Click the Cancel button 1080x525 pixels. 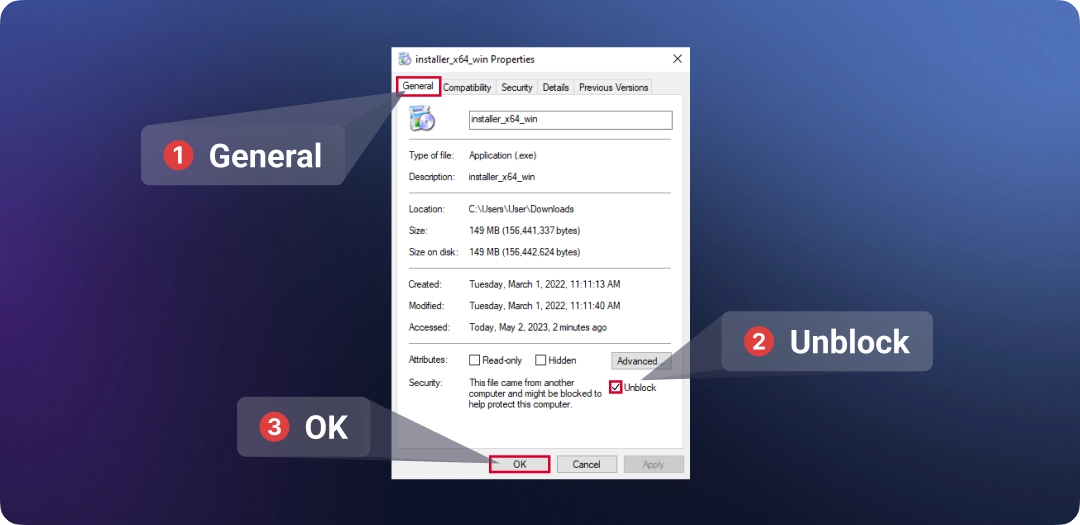[x=586, y=464]
